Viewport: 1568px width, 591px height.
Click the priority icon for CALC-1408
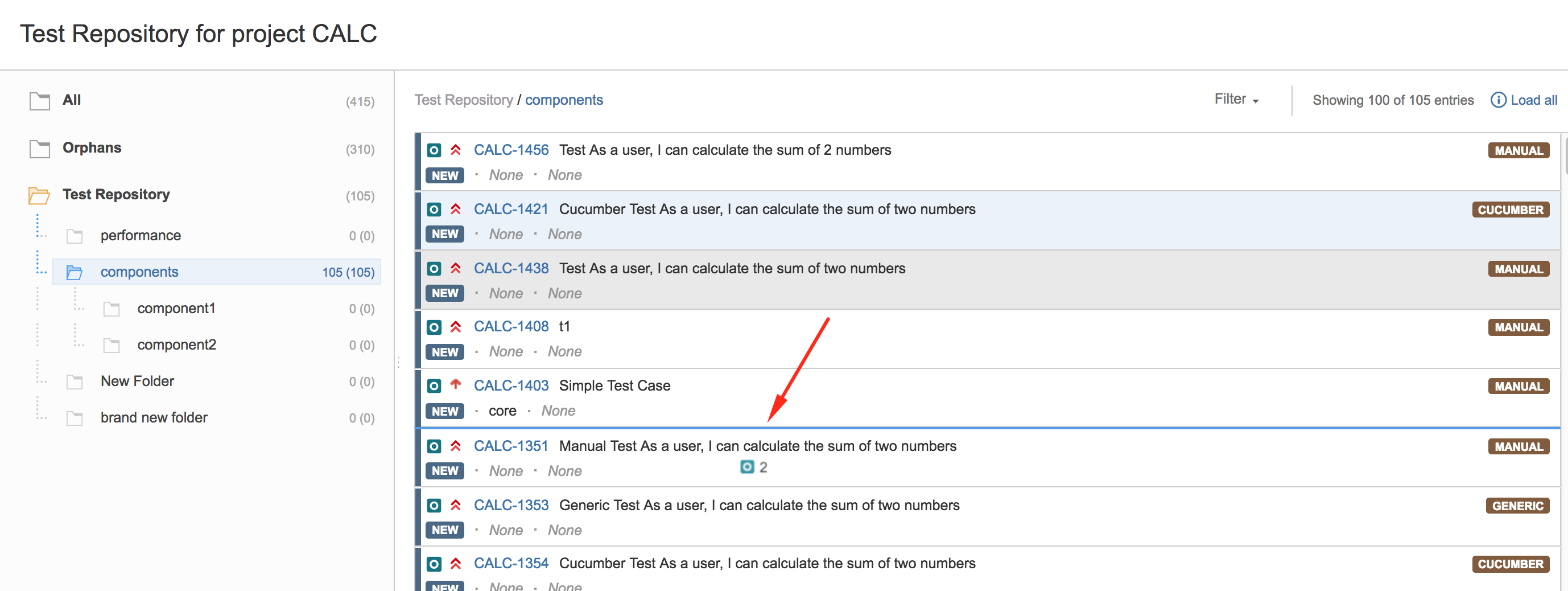coord(455,327)
